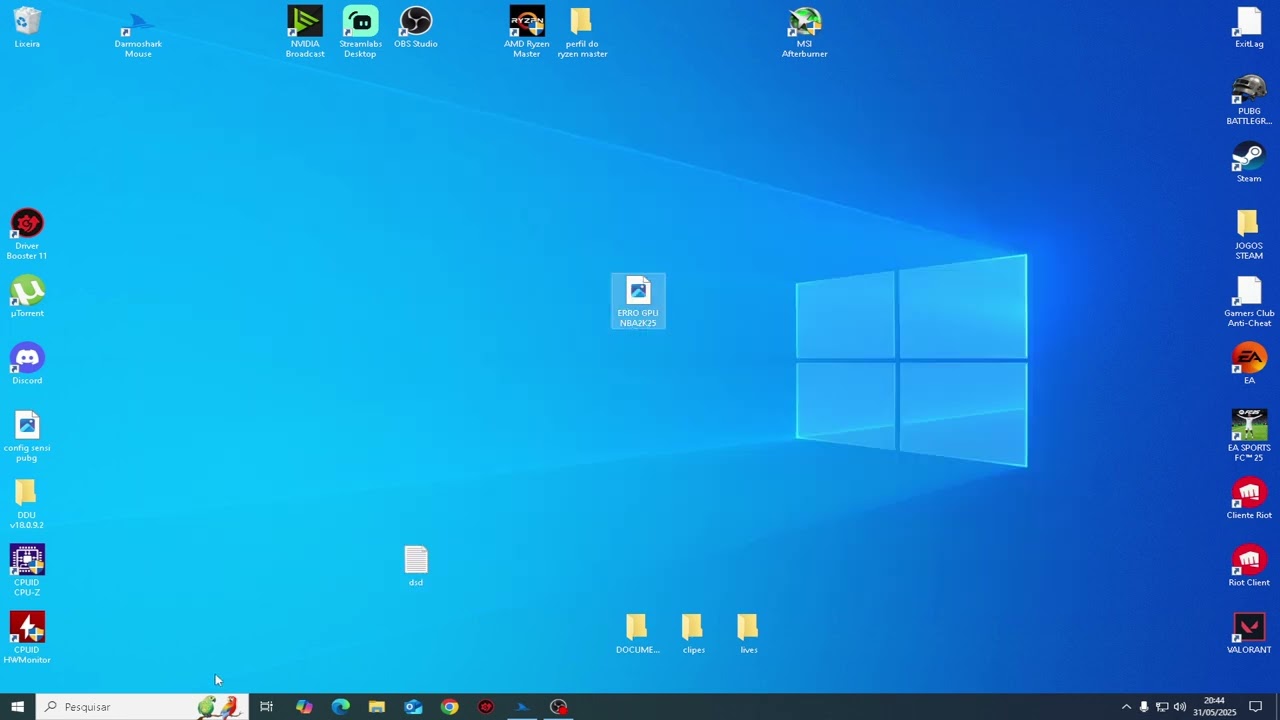This screenshot has width=1280, height=720.
Task: Select the CPUID HWMonitor shortcut
Action: [x=27, y=638]
